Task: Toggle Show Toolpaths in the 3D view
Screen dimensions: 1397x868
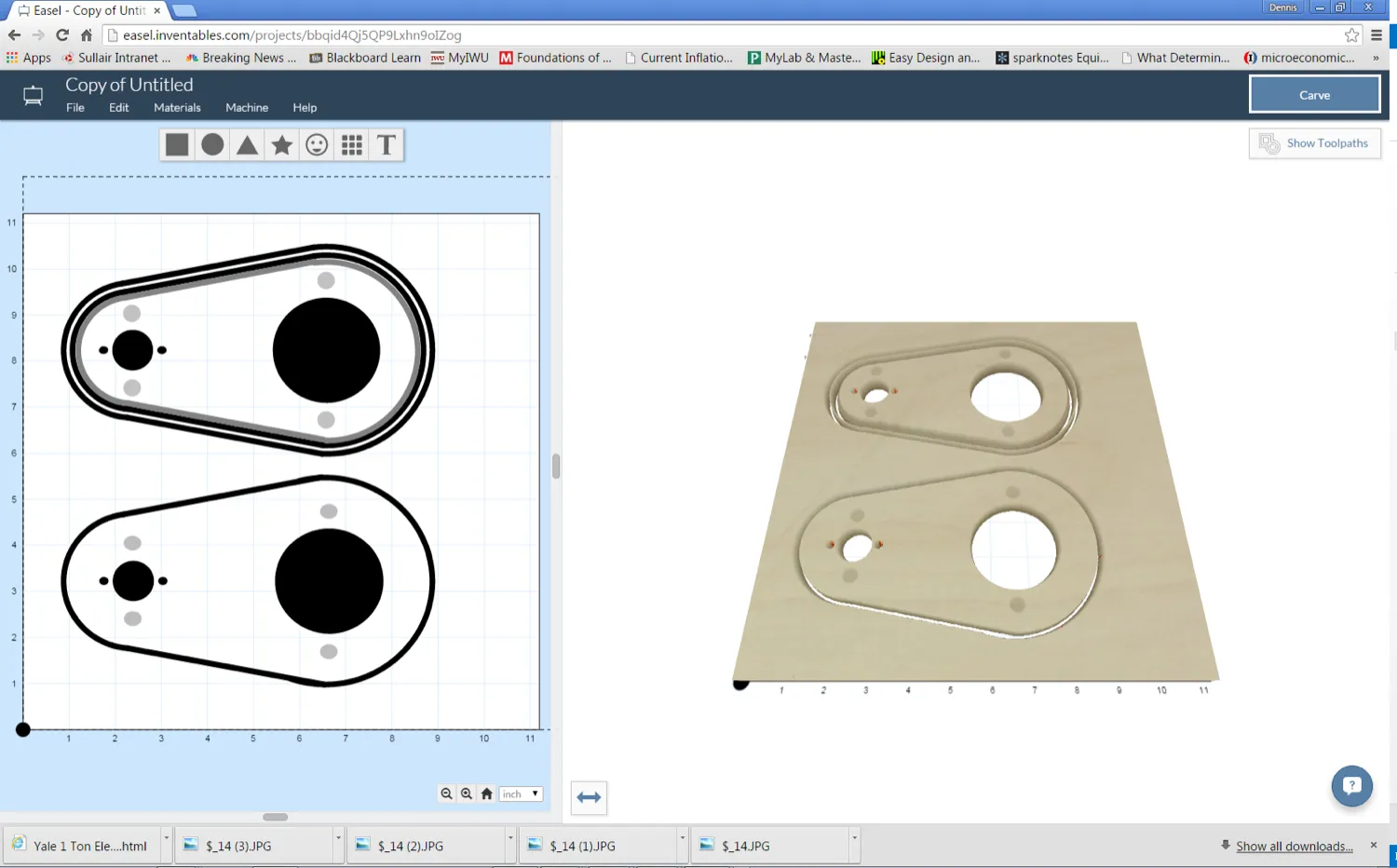Action: point(1315,142)
